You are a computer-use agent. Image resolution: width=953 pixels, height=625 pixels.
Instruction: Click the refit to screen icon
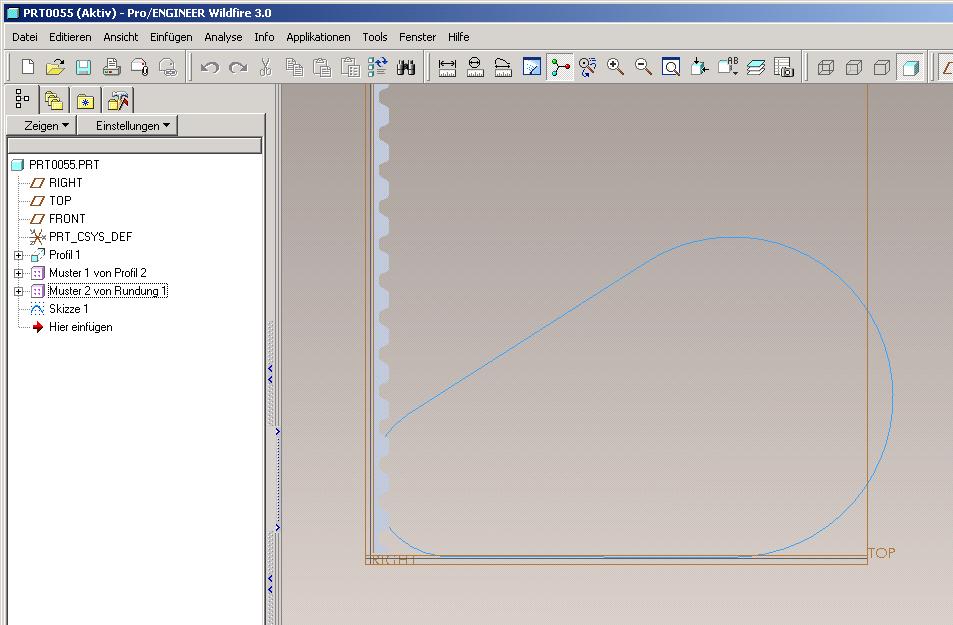671,67
